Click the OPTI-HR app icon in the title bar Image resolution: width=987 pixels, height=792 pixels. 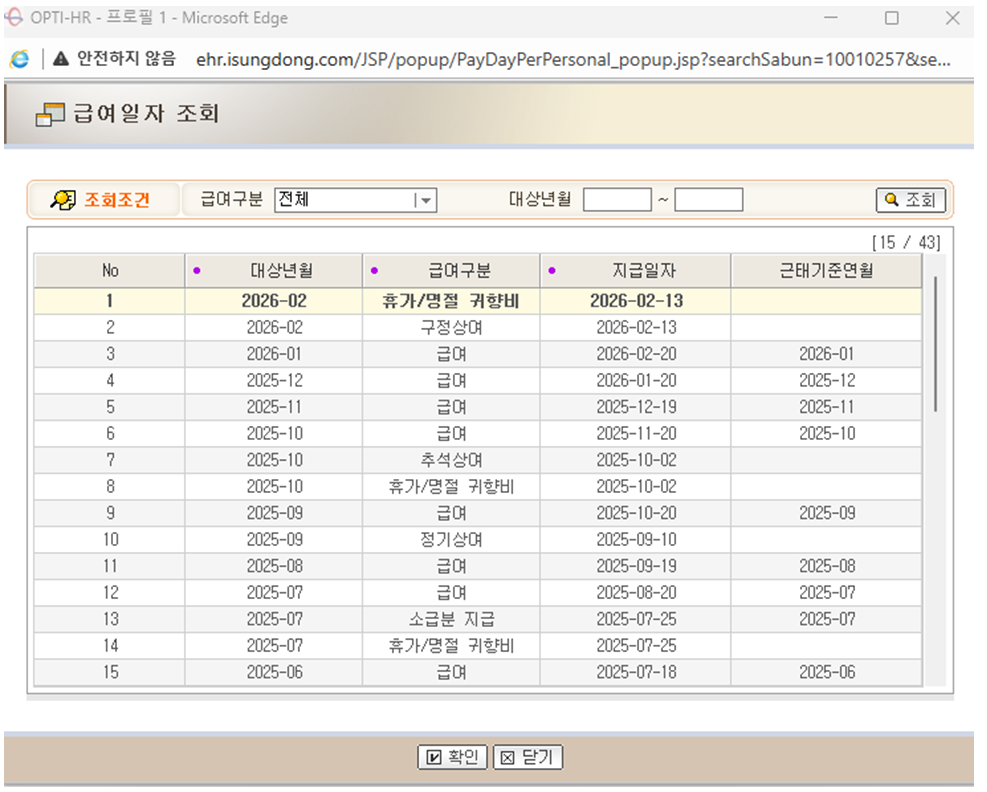[14, 17]
